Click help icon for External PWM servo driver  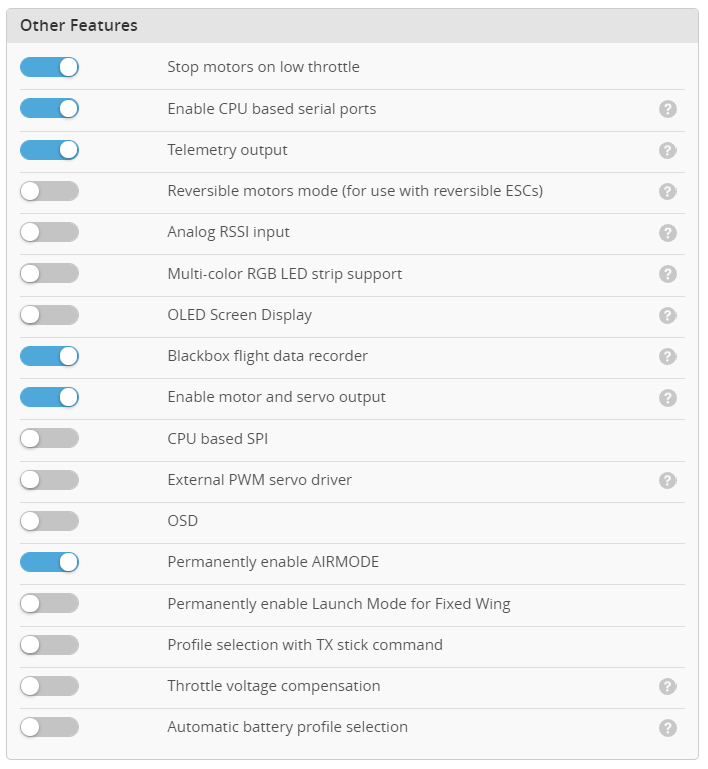click(x=668, y=480)
